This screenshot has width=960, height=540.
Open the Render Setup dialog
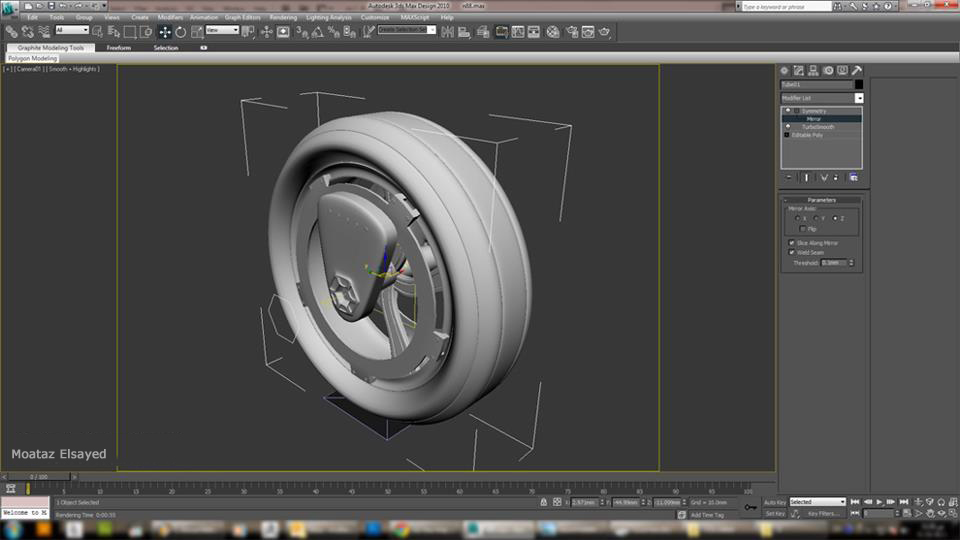[572, 32]
